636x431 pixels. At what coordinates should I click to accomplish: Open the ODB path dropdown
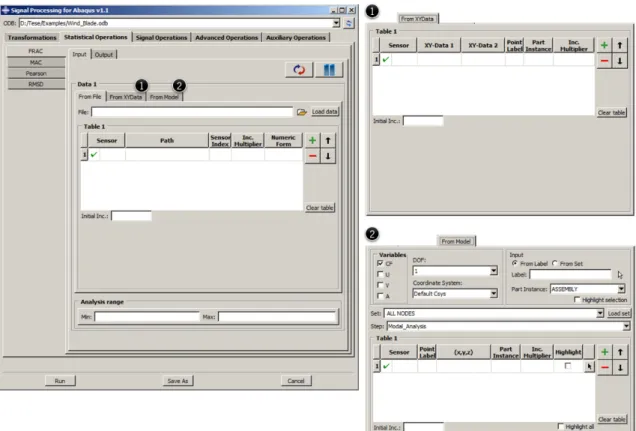click(336, 23)
